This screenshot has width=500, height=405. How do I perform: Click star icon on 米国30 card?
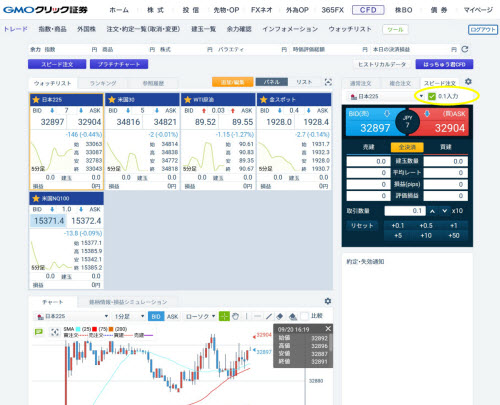pos(112,99)
